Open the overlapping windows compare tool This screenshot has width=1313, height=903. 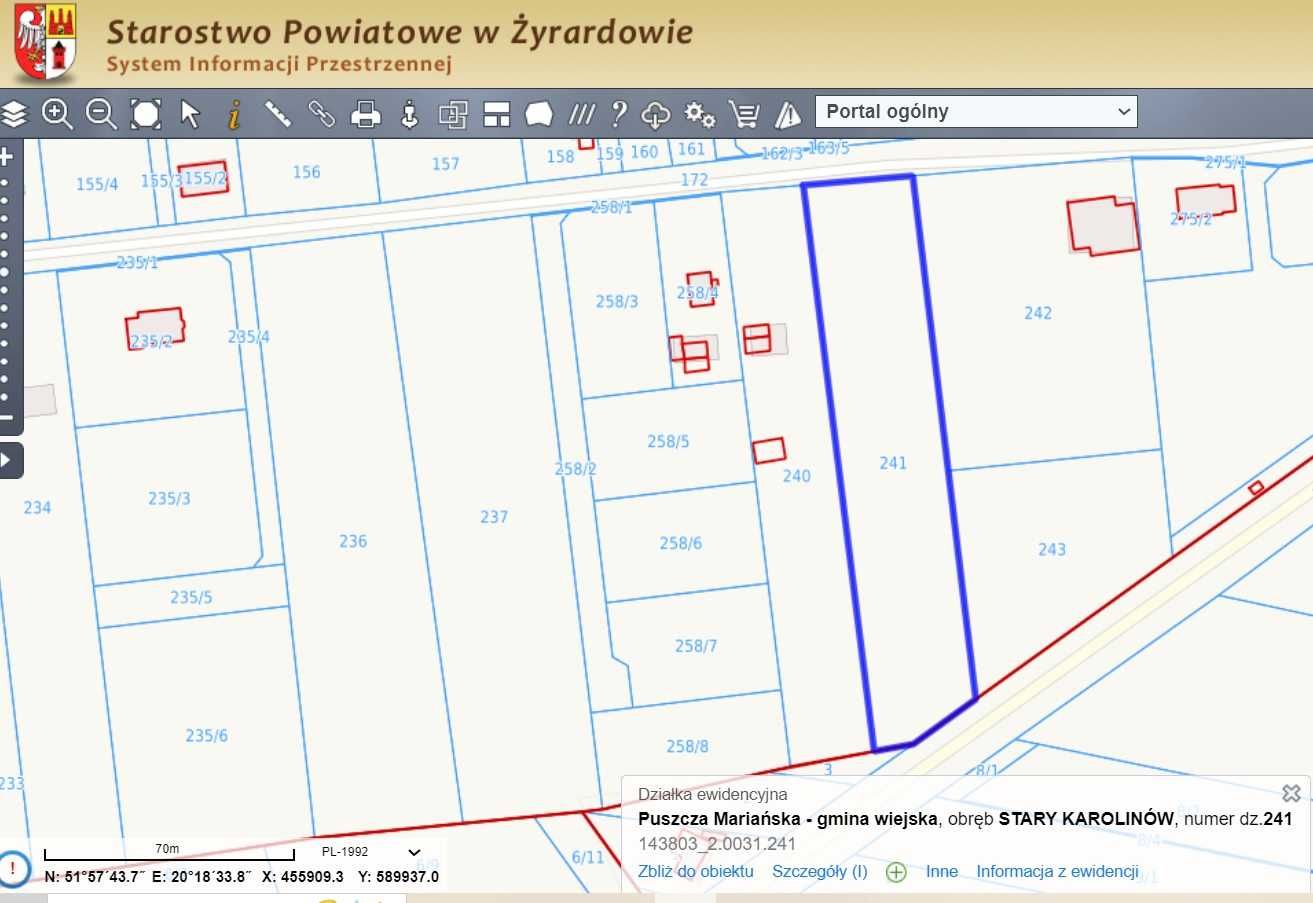click(453, 113)
